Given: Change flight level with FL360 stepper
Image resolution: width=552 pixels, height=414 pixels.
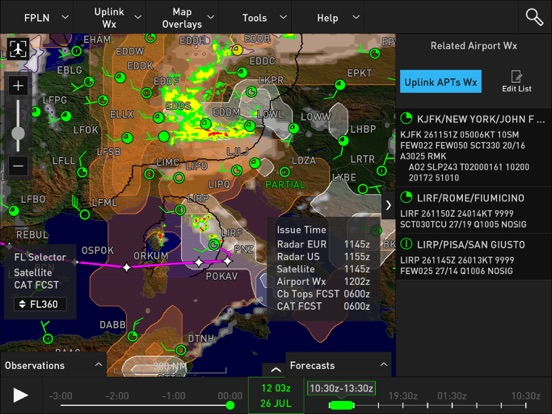Looking at the screenshot, I should pyautogui.click(x=40, y=304).
